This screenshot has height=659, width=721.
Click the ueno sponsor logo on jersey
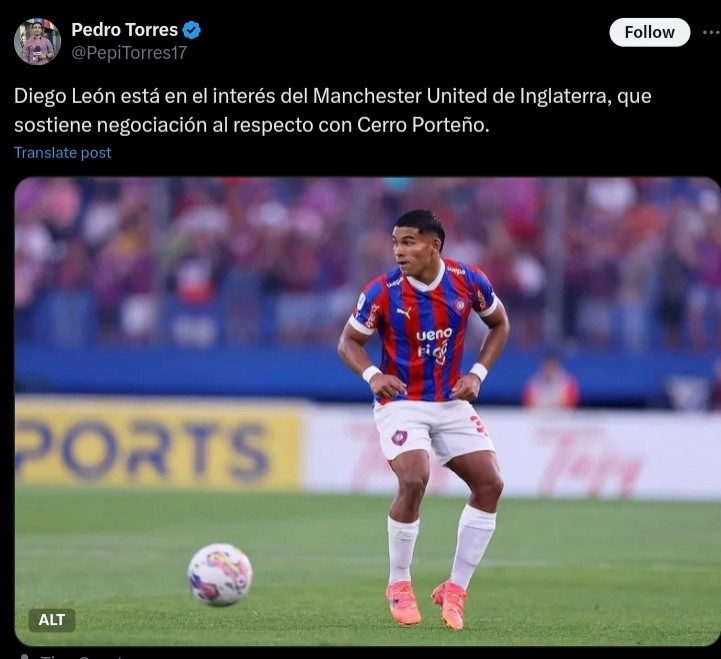434,334
